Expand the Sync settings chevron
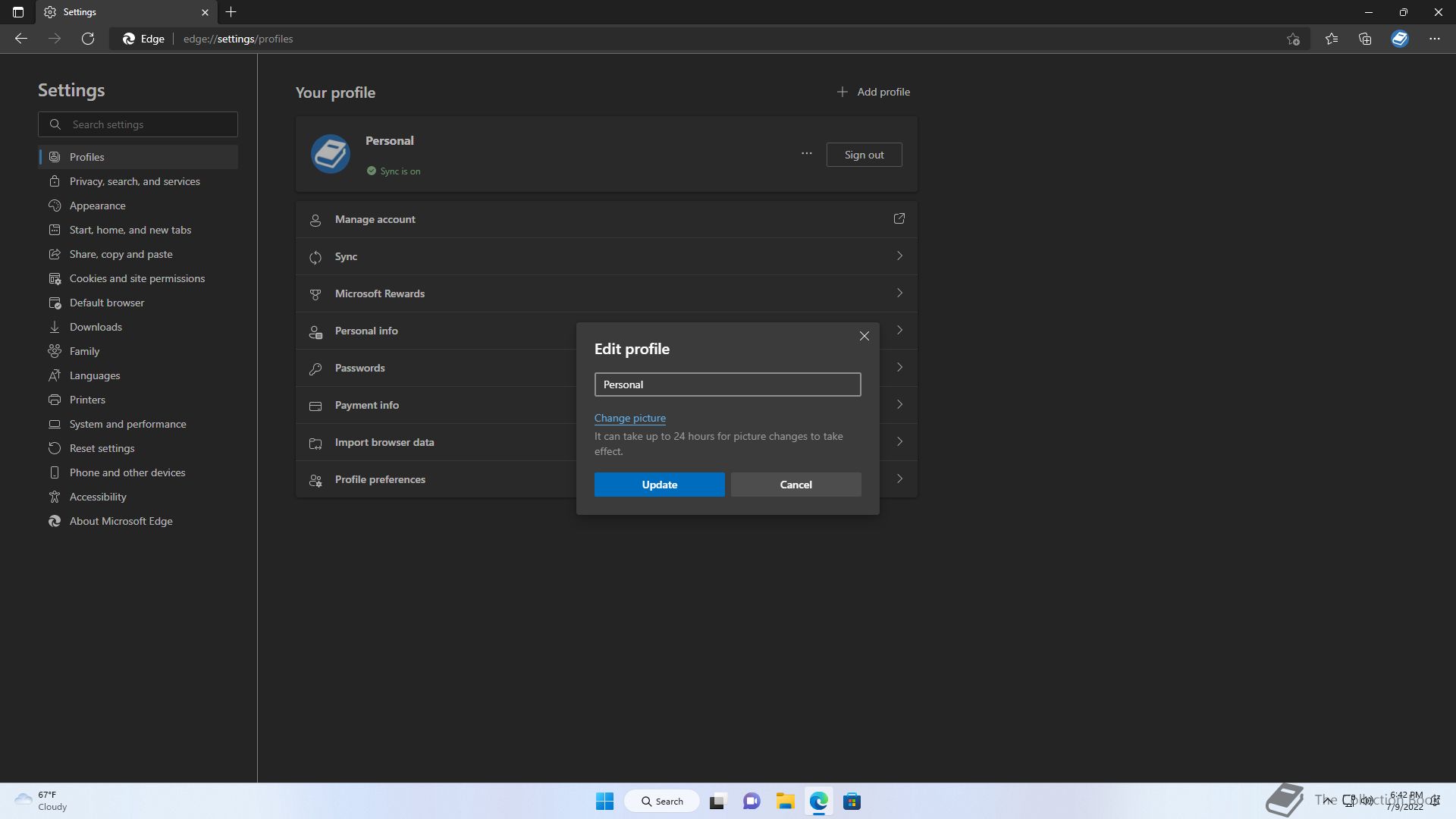 [899, 256]
